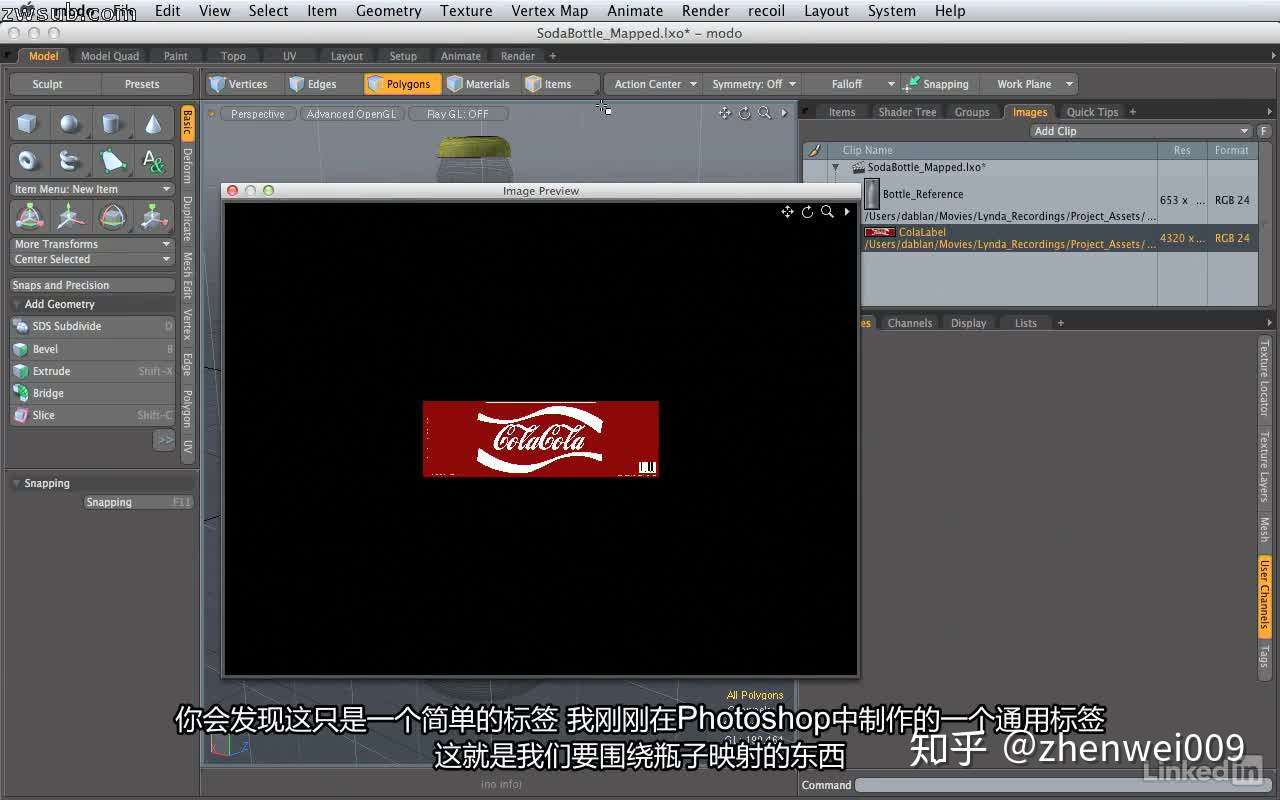The height and width of the screenshot is (800, 1280).
Task: Select the Pen polygon drawing tool
Action: [x=112, y=160]
